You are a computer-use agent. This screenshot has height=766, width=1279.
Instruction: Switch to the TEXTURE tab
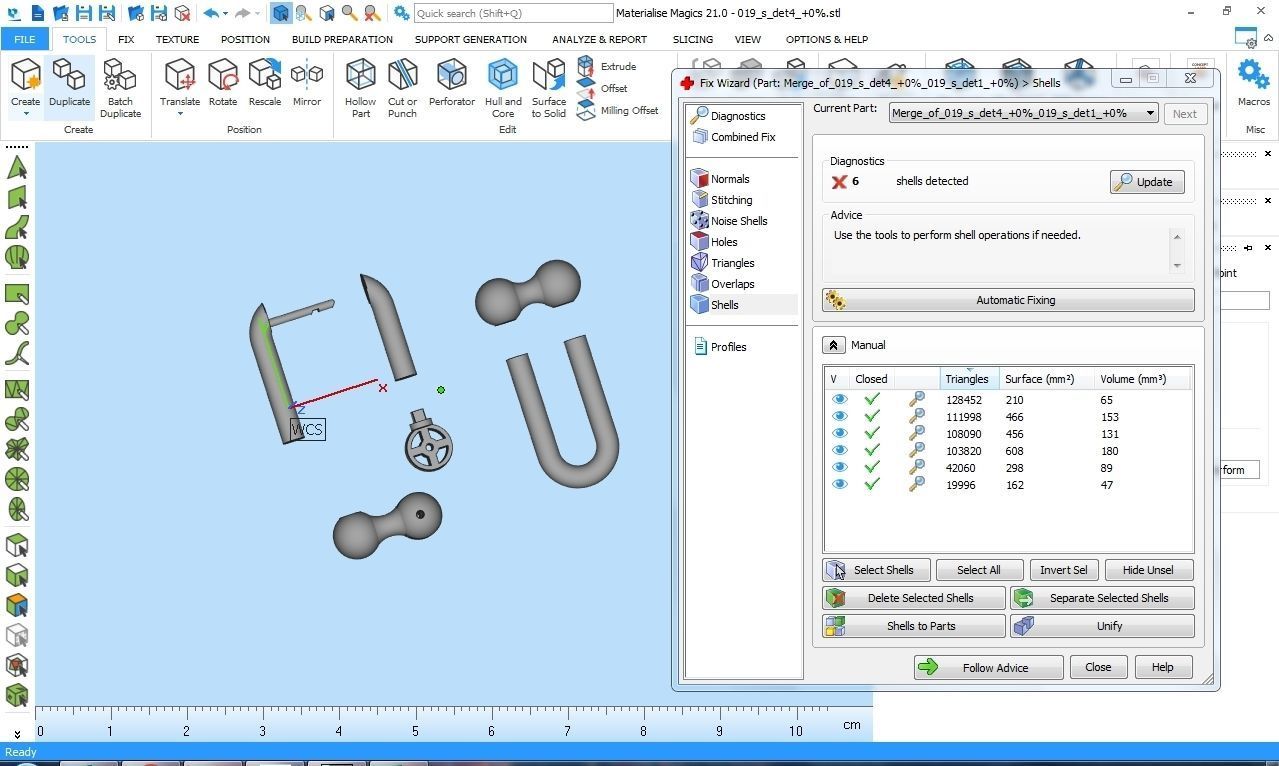[177, 39]
